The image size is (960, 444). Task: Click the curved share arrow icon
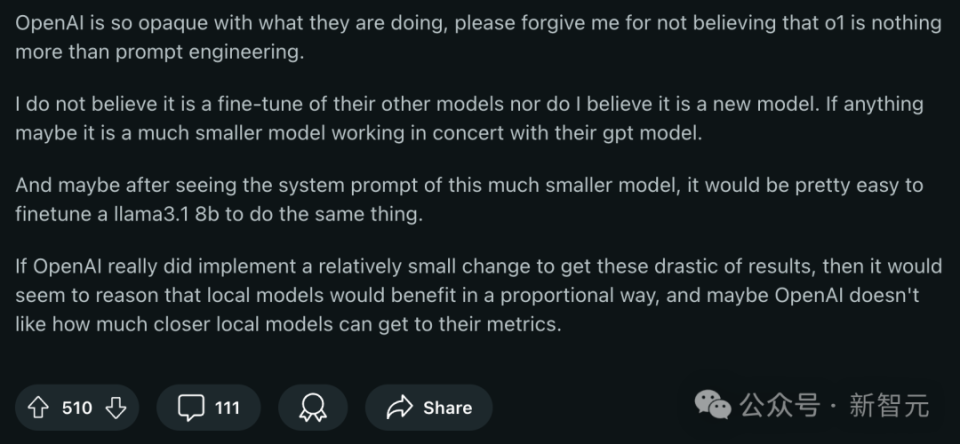400,407
